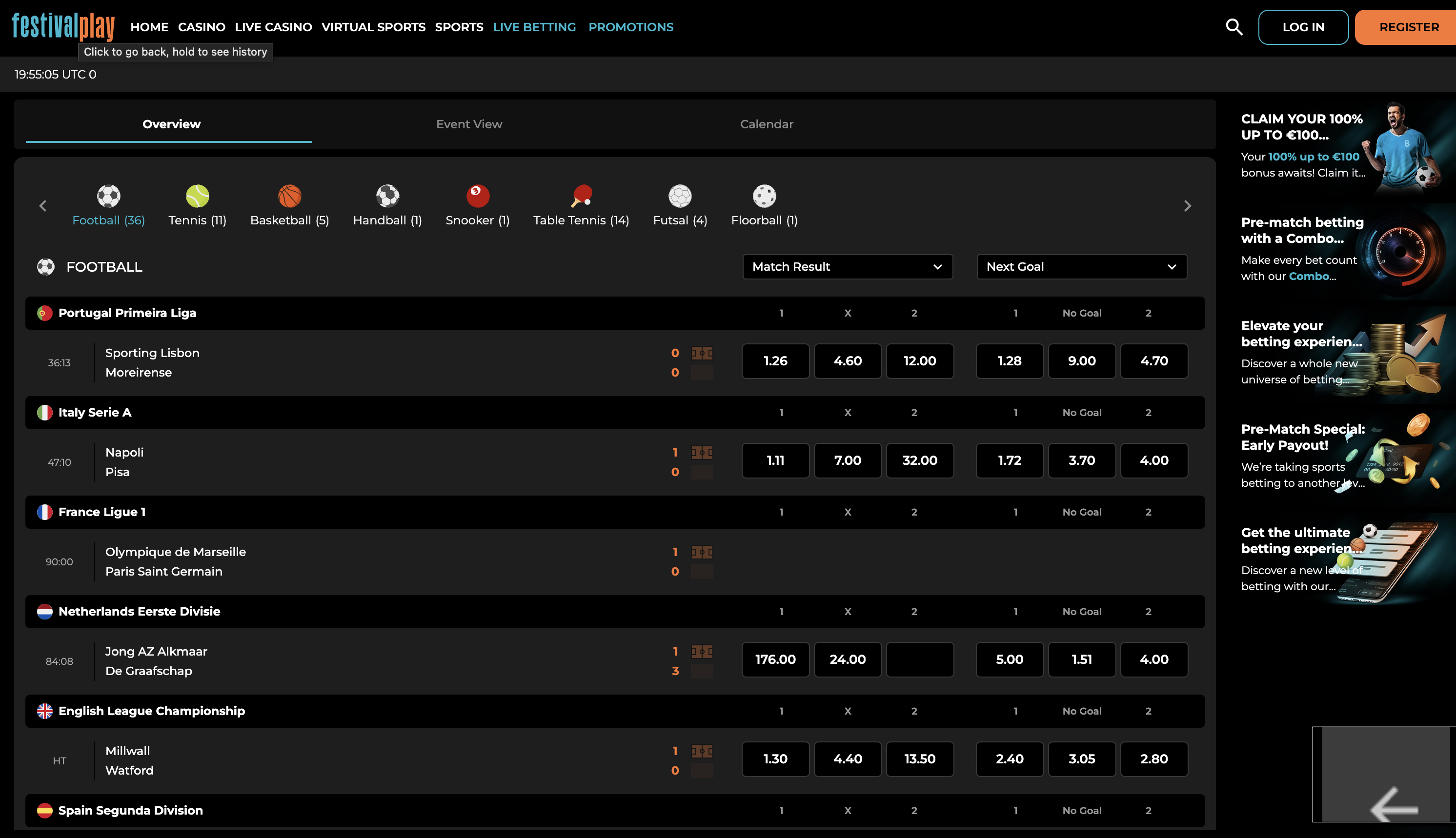Viewport: 1456px width, 838px height.
Task: Open pitch view icon for Napoli match
Action: (702, 453)
